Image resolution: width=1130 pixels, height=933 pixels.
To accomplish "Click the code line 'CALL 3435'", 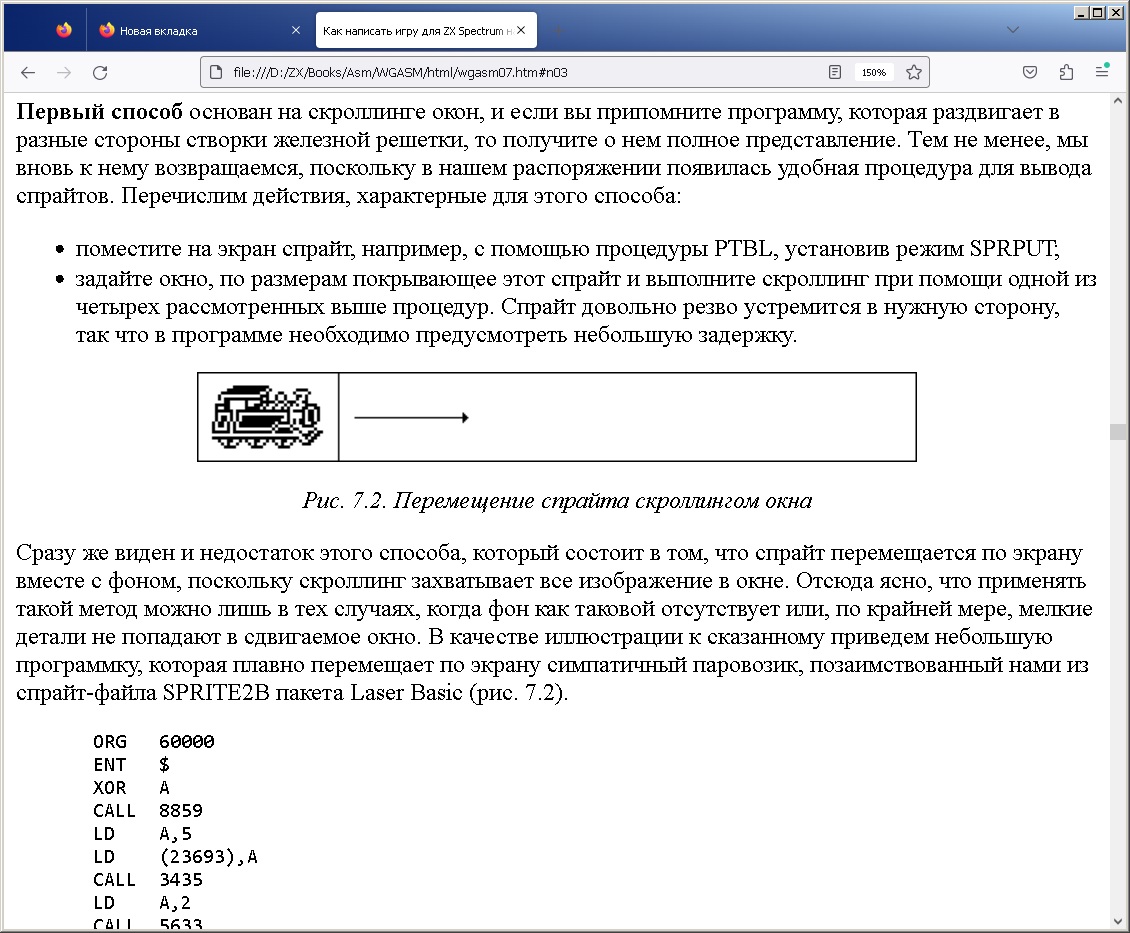I will click(148, 880).
